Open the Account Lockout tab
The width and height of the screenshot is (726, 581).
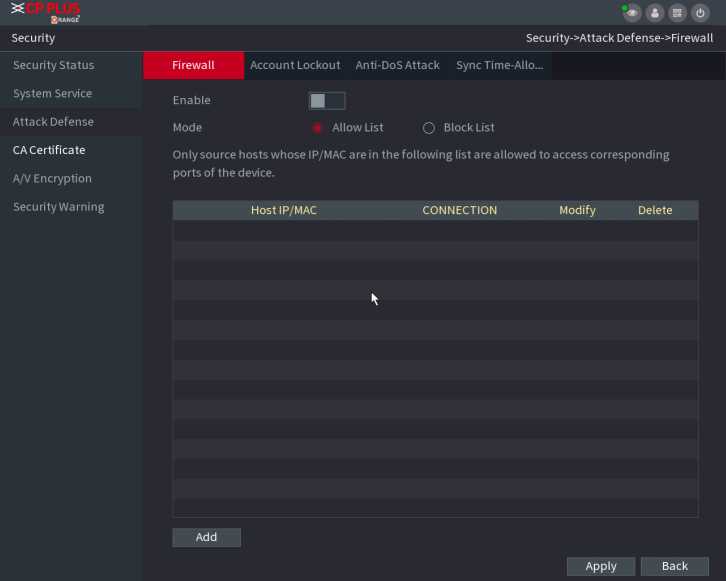tap(295, 65)
